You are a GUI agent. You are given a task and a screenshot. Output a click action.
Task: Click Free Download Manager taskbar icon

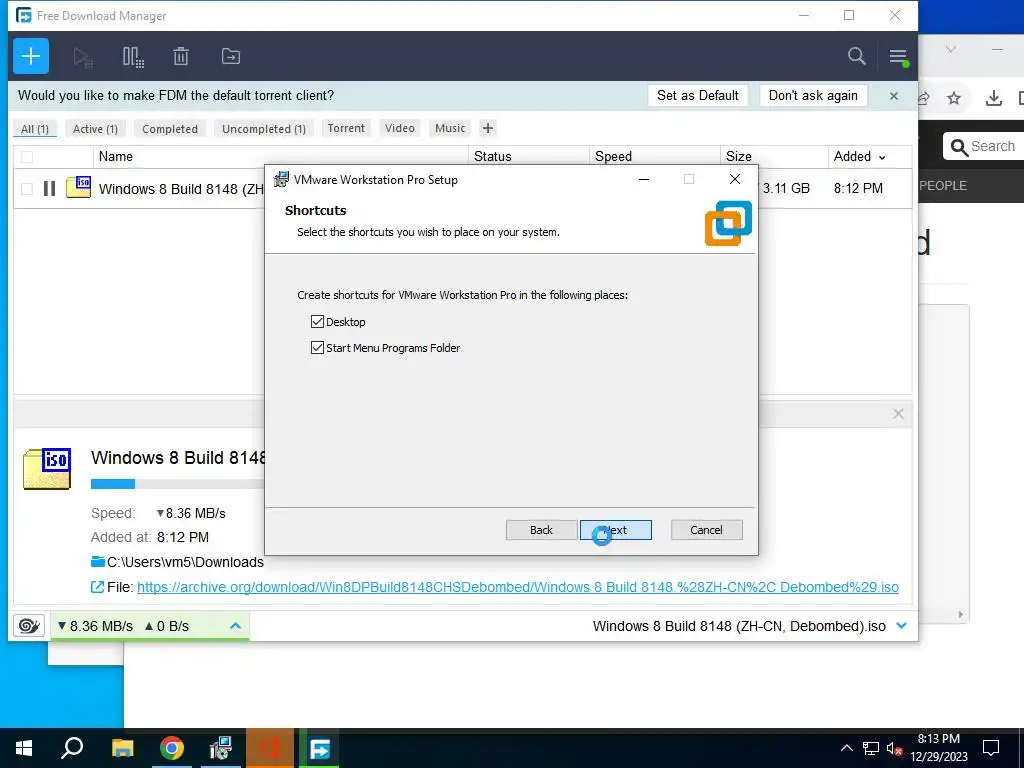(x=319, y=748)
